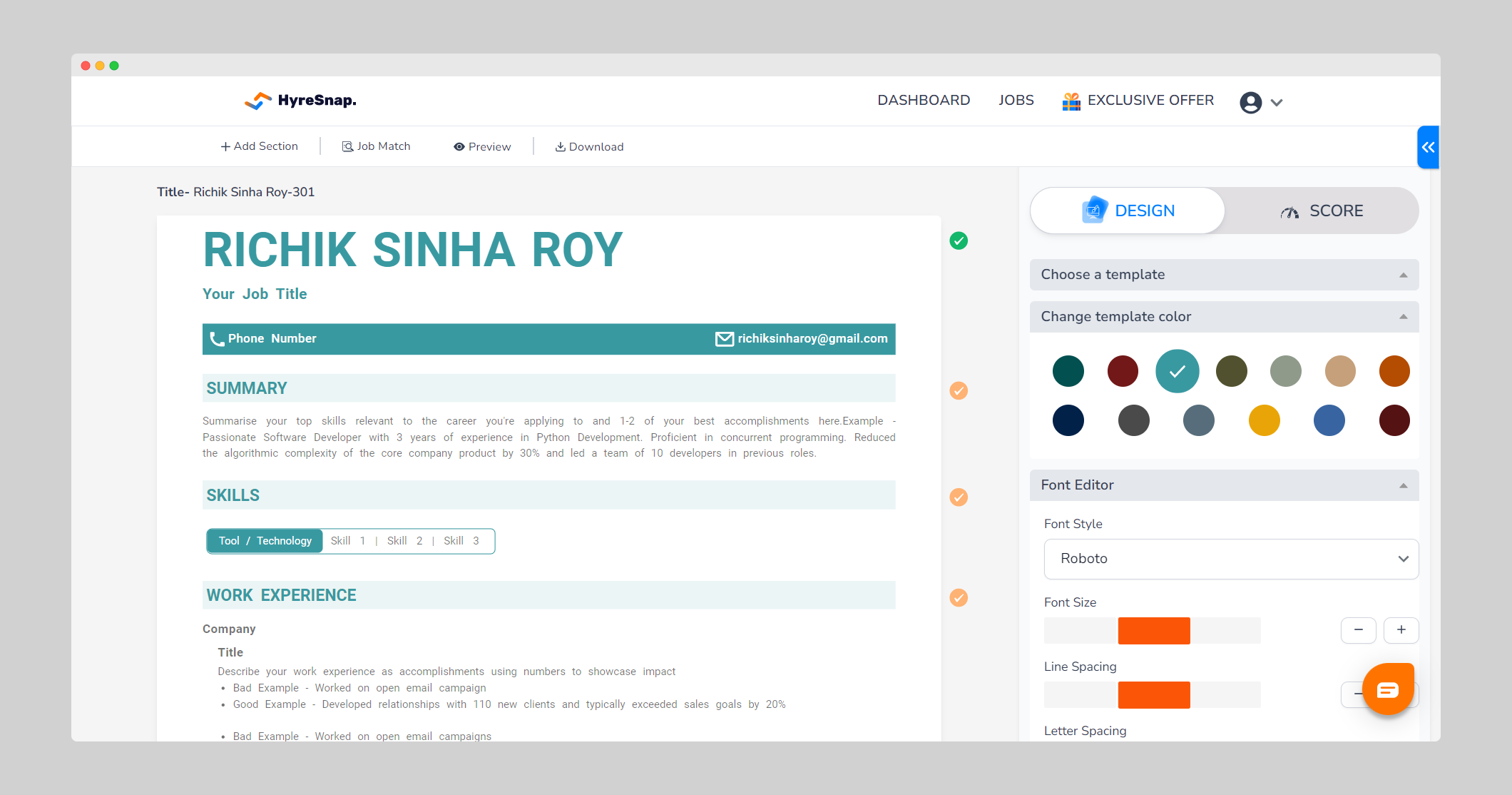Click the Download arrow icon
The height and width of the screenshot is (795, 1512).
tap(561, 147)
